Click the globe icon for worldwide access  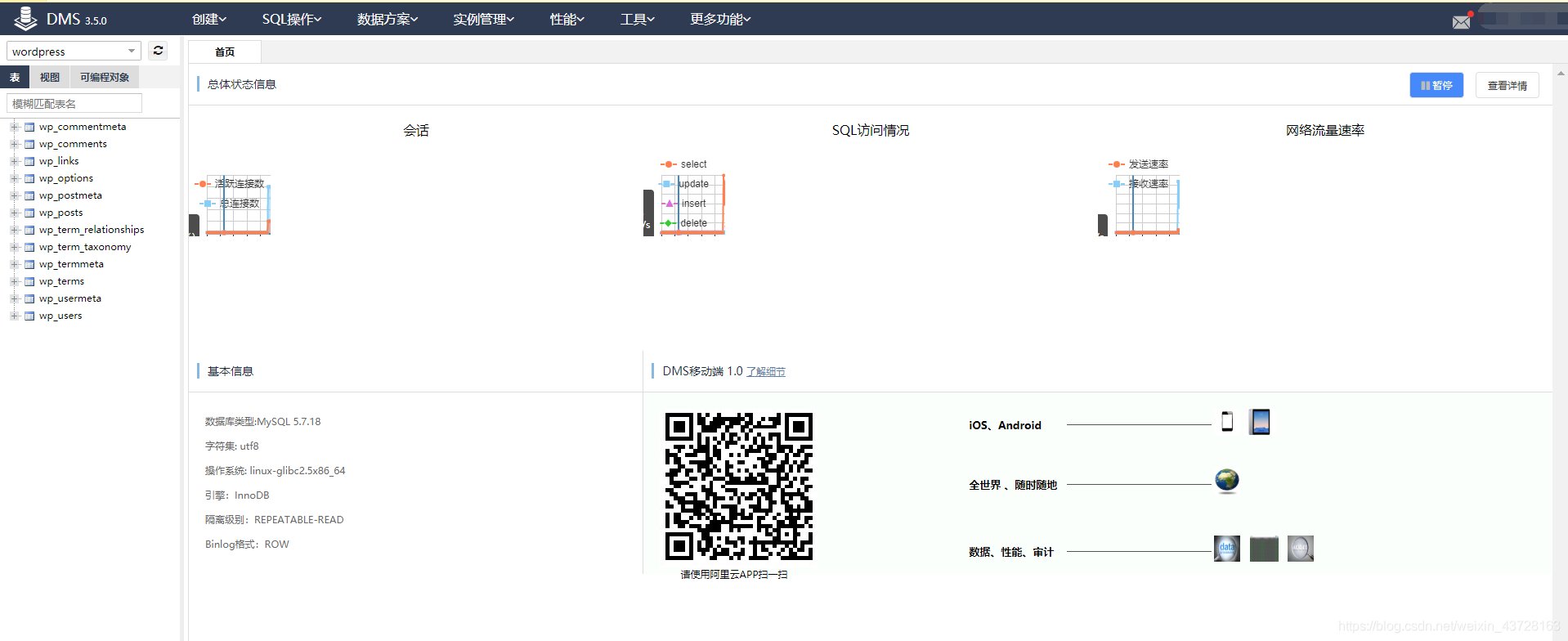(1227, 481)
